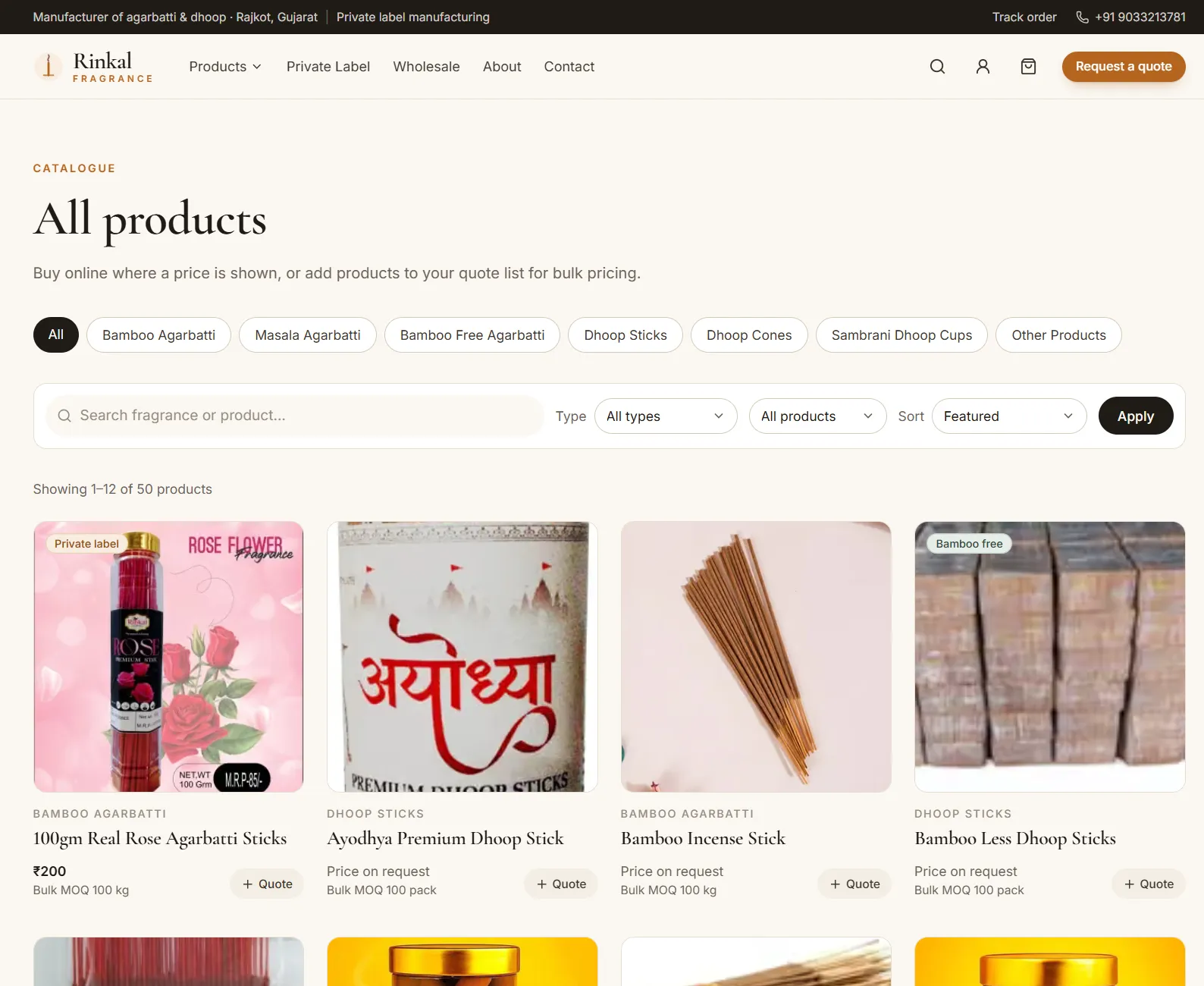Filter by Sambrani Dhoop Cups category

(x=901, y=334)
